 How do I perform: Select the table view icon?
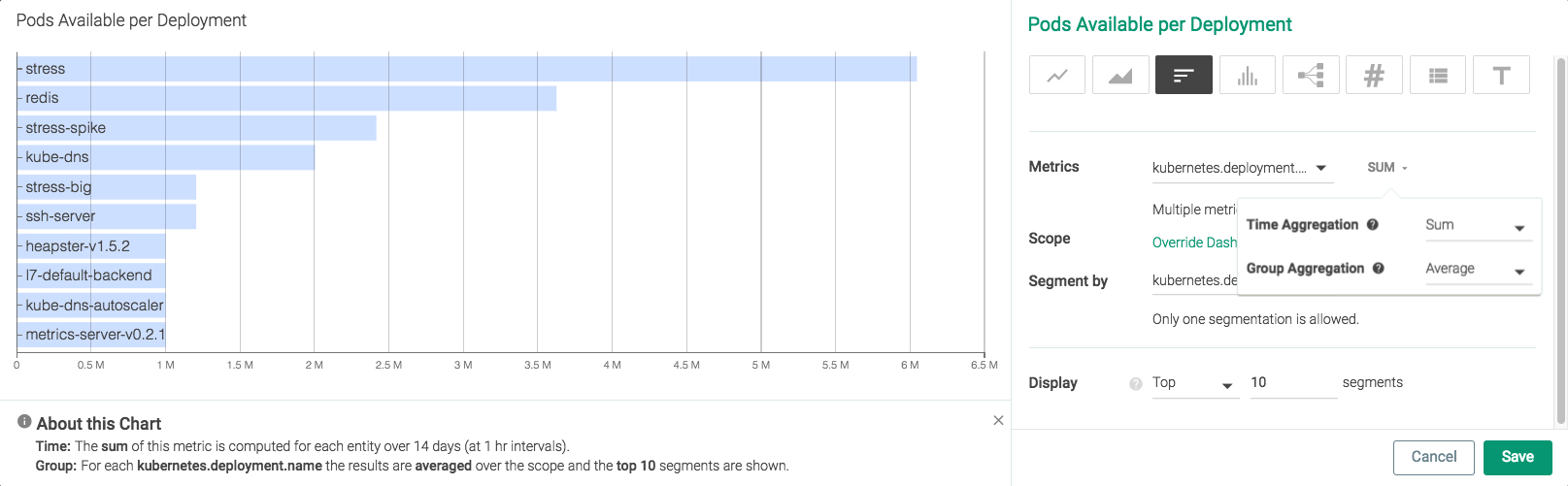[x=1438, y=75]
